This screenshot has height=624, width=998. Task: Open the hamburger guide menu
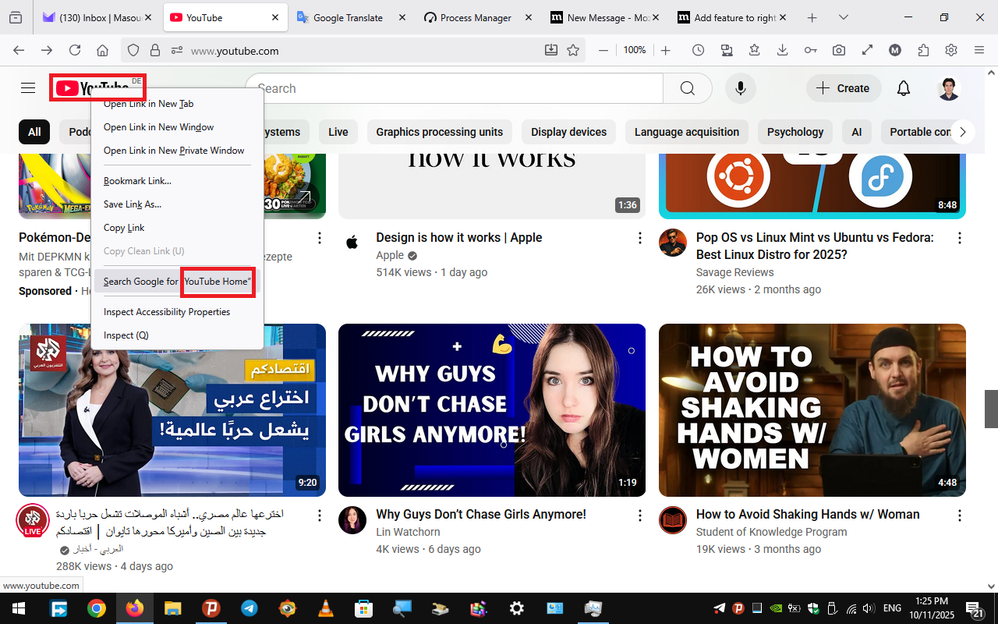[28, 88]
